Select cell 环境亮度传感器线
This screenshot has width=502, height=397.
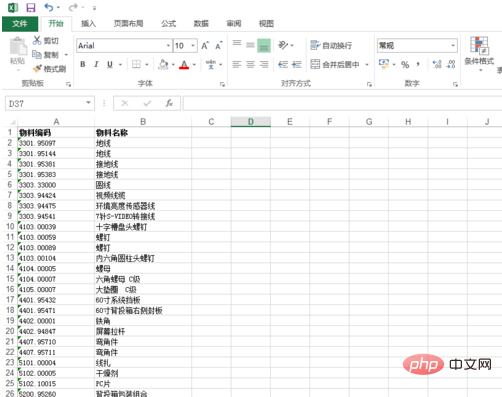143,206
